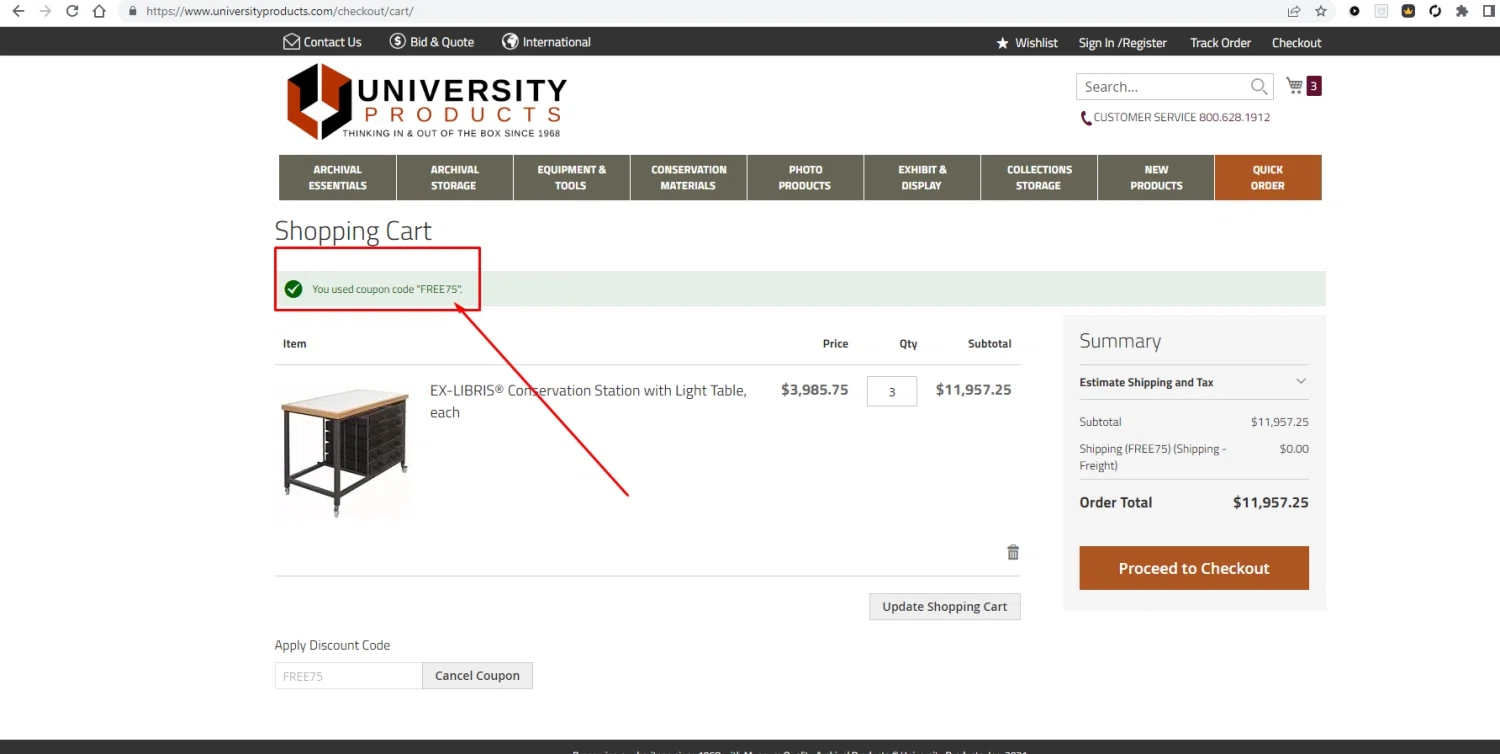Open Track Order link
1500x754 pixels.
click(1220, 43)
